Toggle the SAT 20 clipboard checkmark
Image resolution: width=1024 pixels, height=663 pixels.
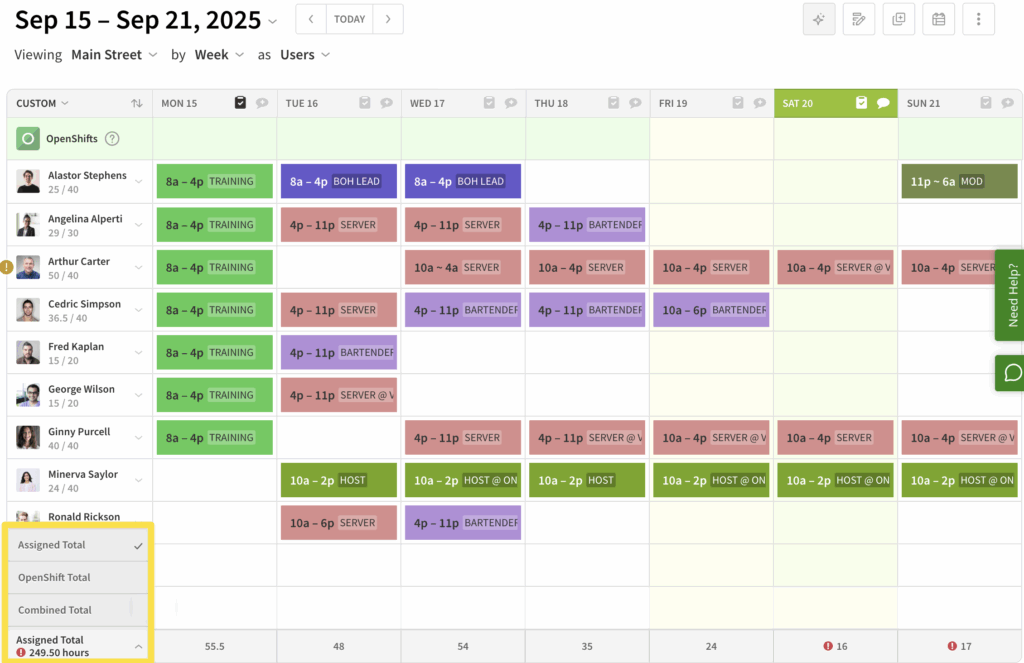(x=862, y=103)
